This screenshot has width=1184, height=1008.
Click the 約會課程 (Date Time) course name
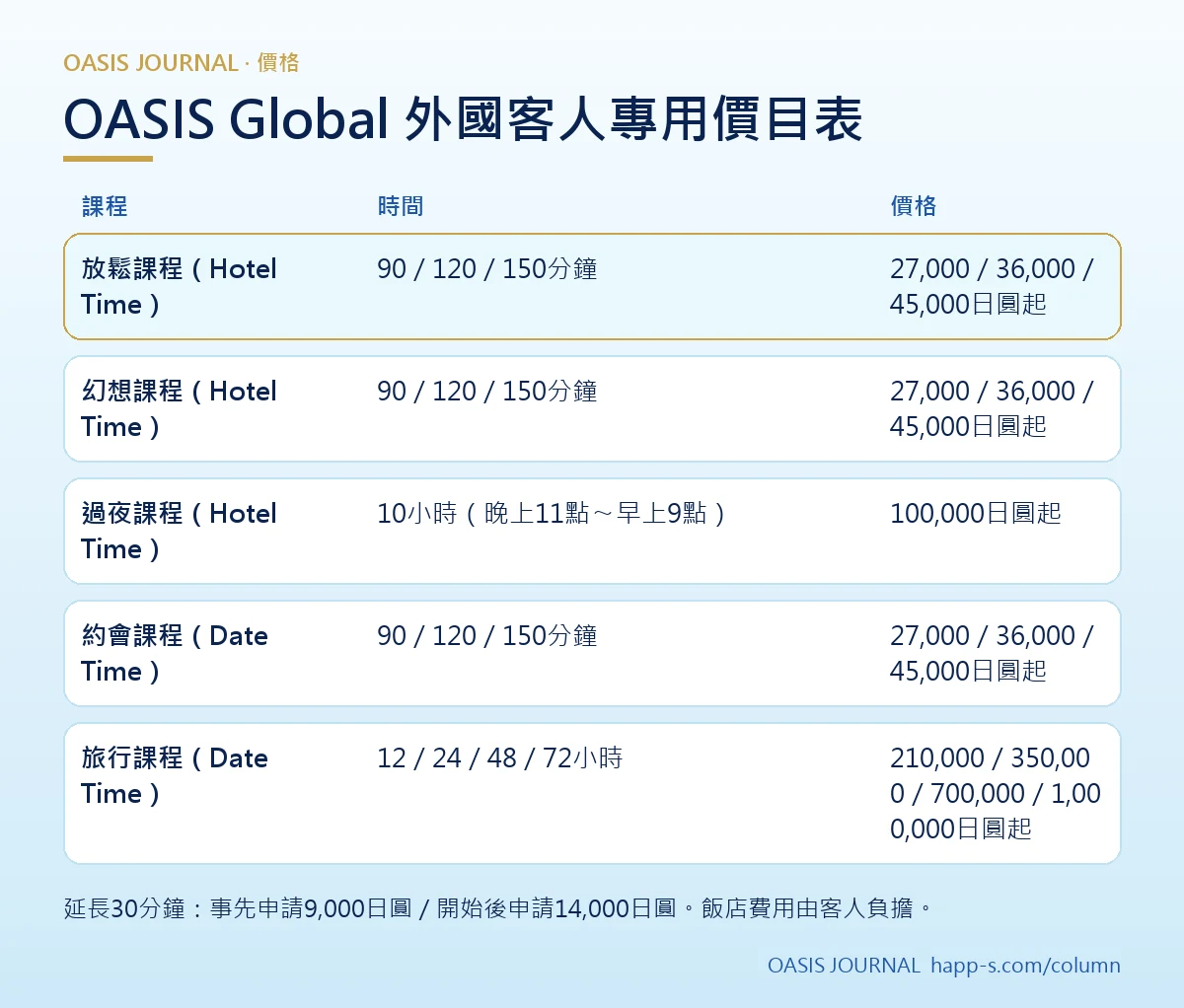175,653
